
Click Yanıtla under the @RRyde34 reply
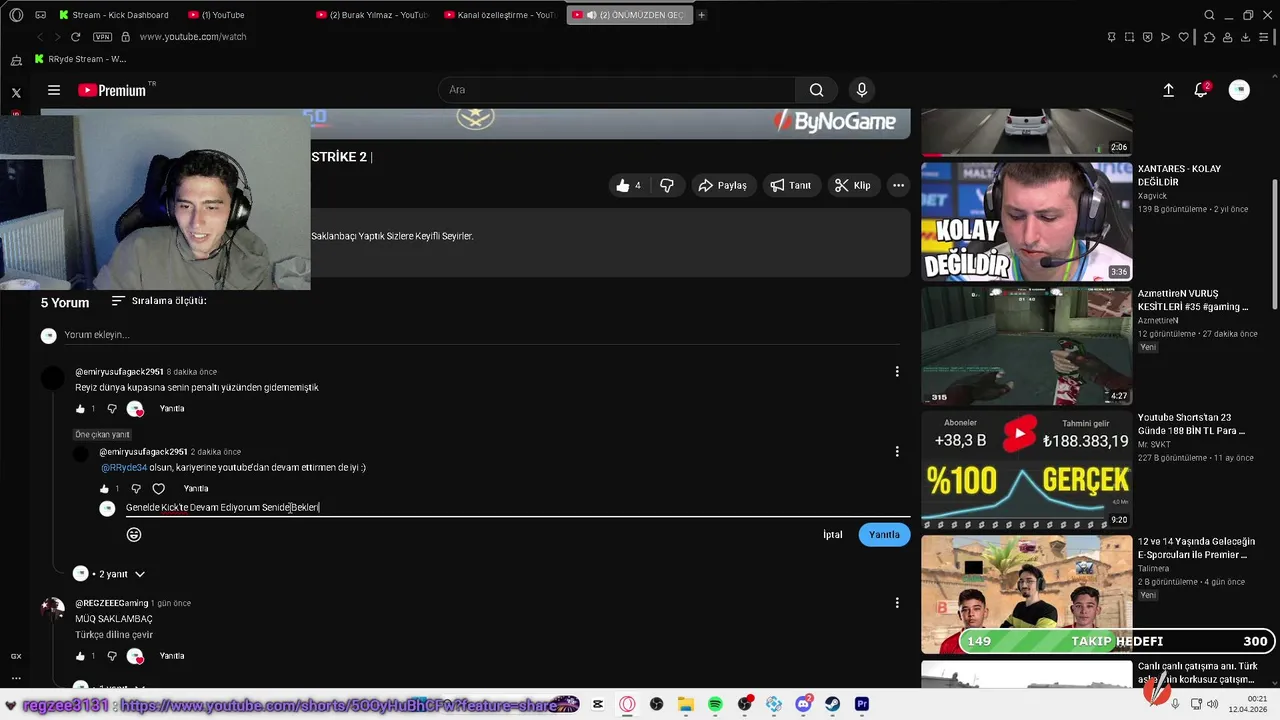click(x=196, y=489)
